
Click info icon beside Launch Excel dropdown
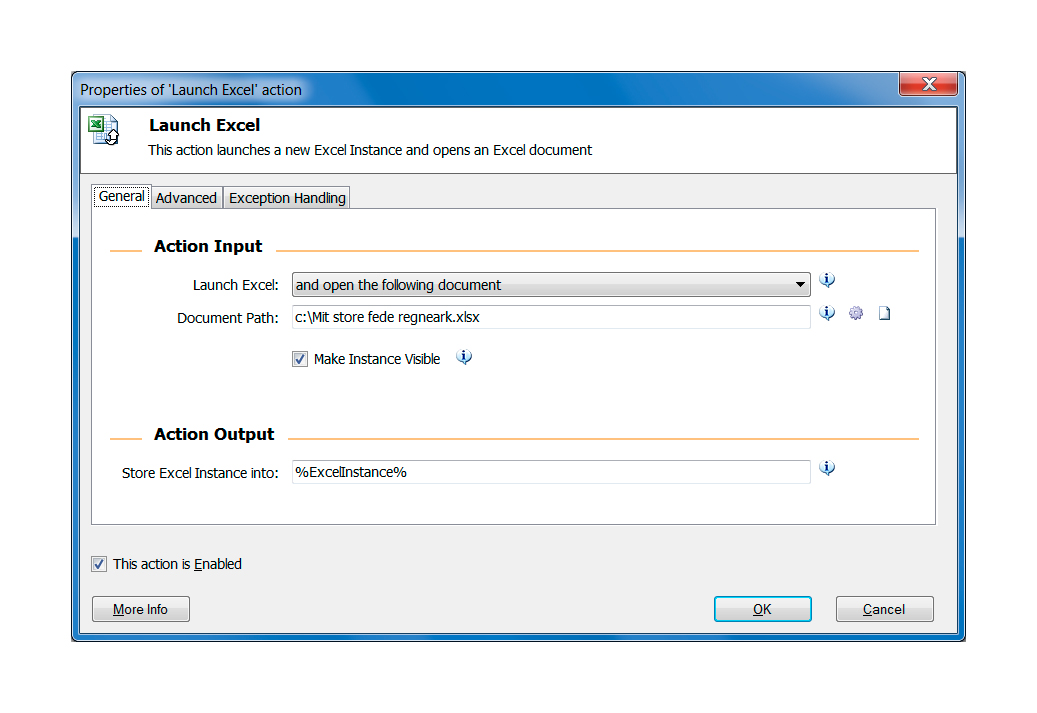(827, 281)
